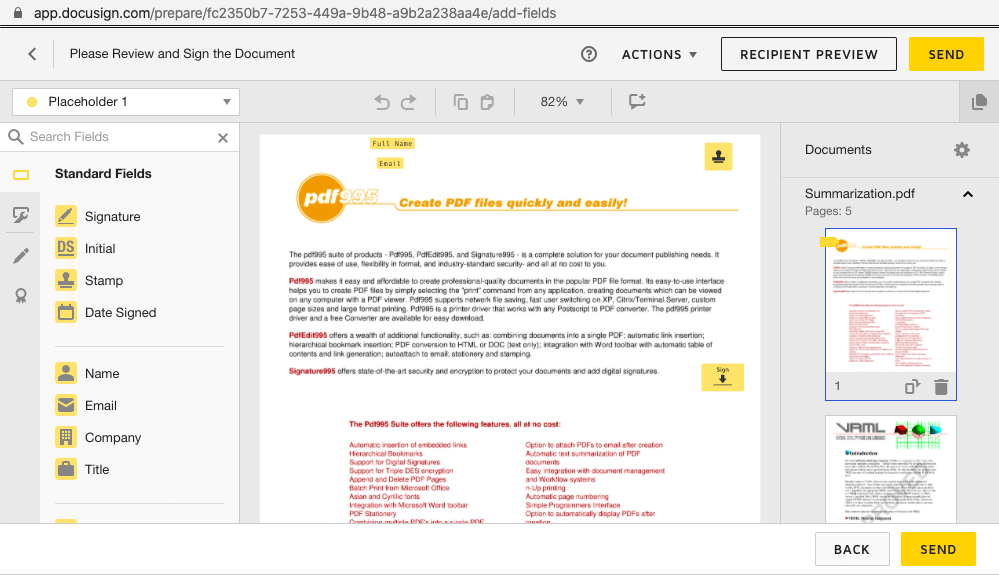Select the custom fields sidebar tab icon
Image resolution: width=999 pixels, height=575 pixels.
[20, 215]
